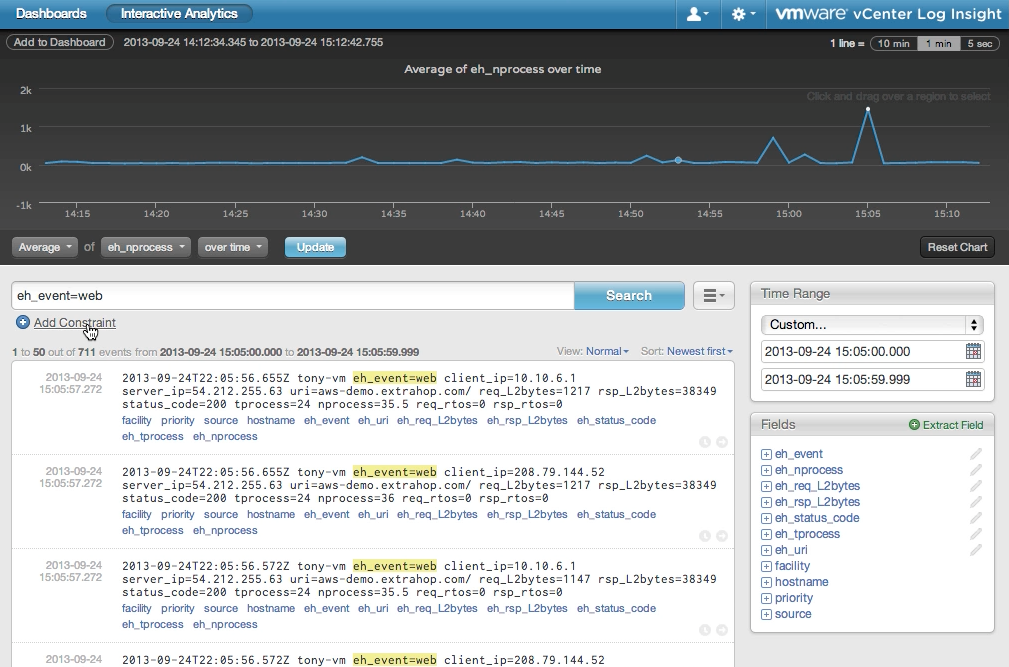The height and width of the screenshot is (667, 1009).
Task: Click the Search button
Action: 629,295
